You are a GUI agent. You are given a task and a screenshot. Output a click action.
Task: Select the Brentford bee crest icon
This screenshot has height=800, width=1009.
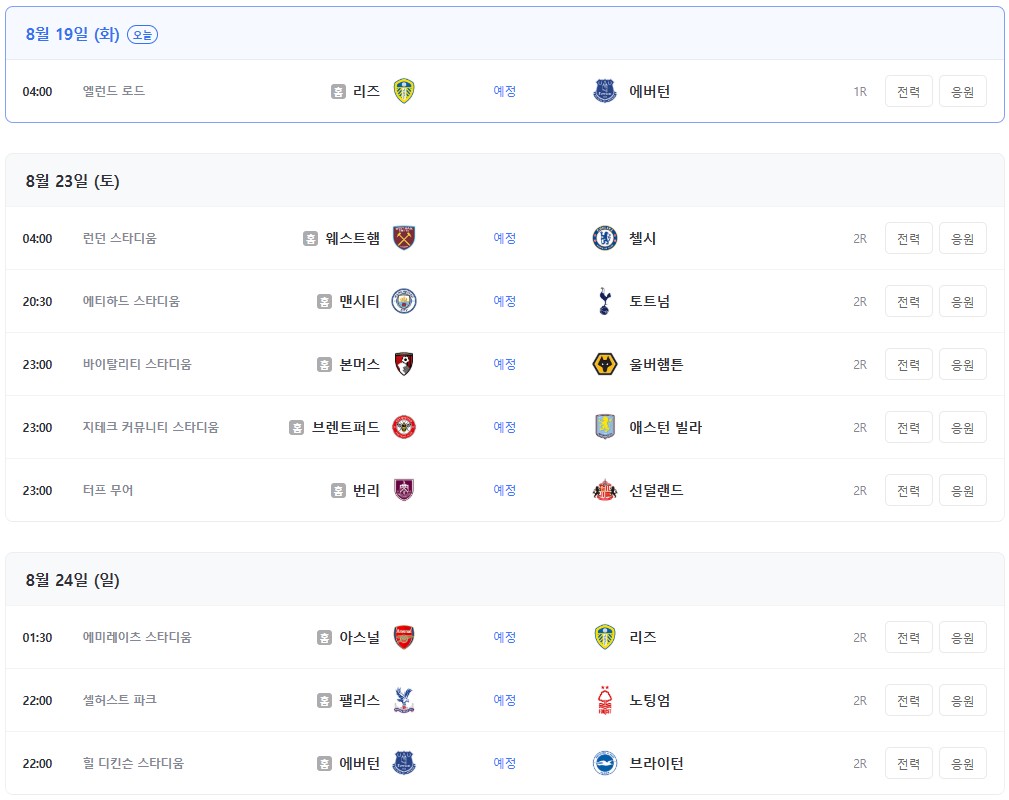point(403,427)
